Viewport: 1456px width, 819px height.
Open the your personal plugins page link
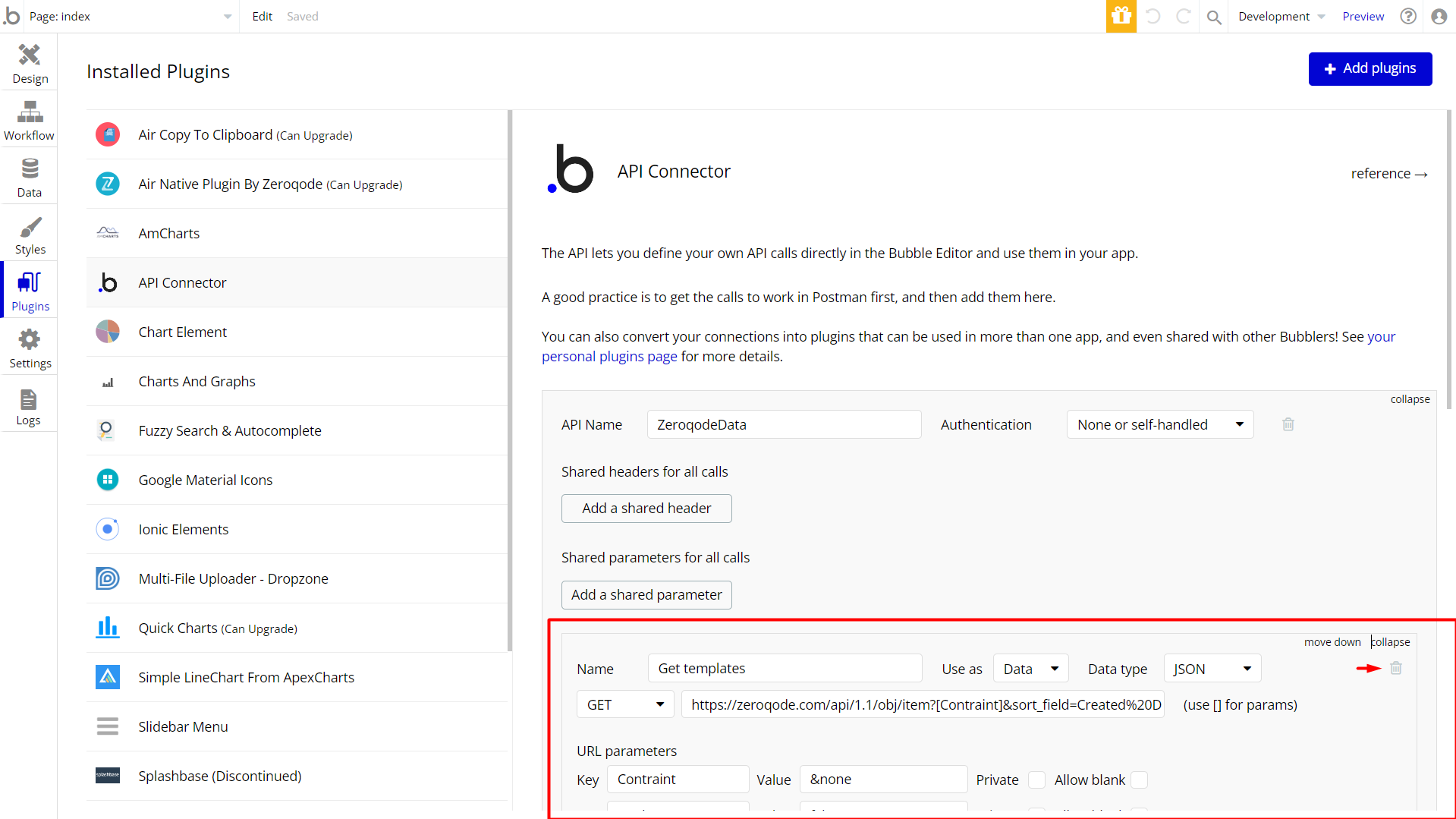(x=968, y=346)
